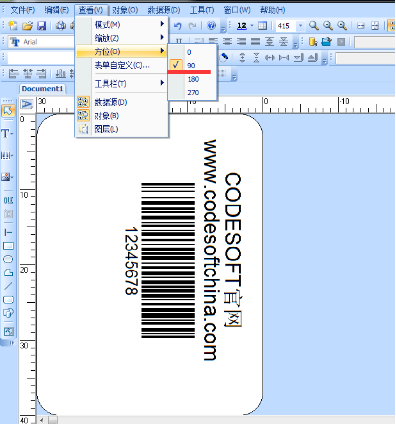Open 表单自定义(C)... menu entry
This screenshot has width=396, height=424.
(122, 65)
